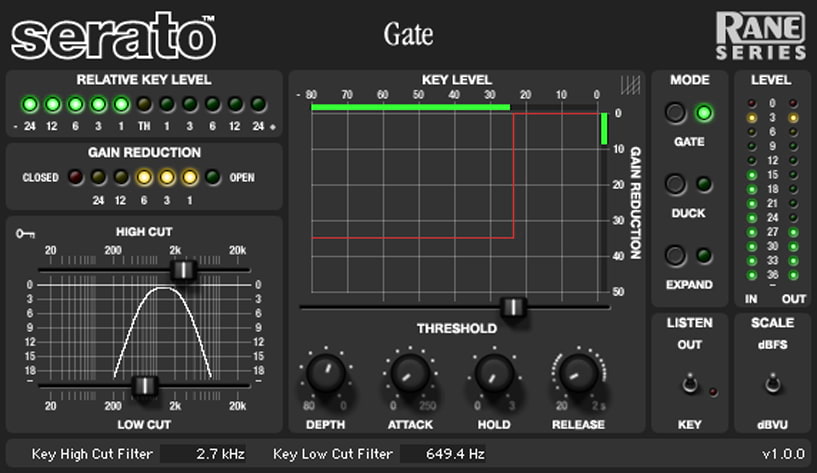
Task: Click the green Key Level meter bar
Action: [411, 107]
